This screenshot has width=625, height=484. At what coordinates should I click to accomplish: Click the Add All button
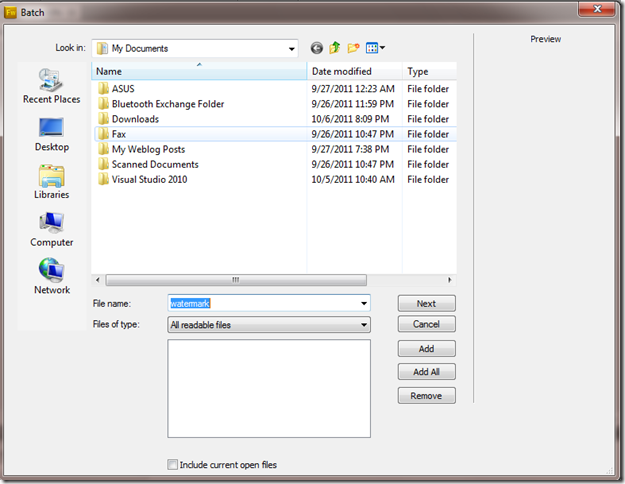pos(426,372)
